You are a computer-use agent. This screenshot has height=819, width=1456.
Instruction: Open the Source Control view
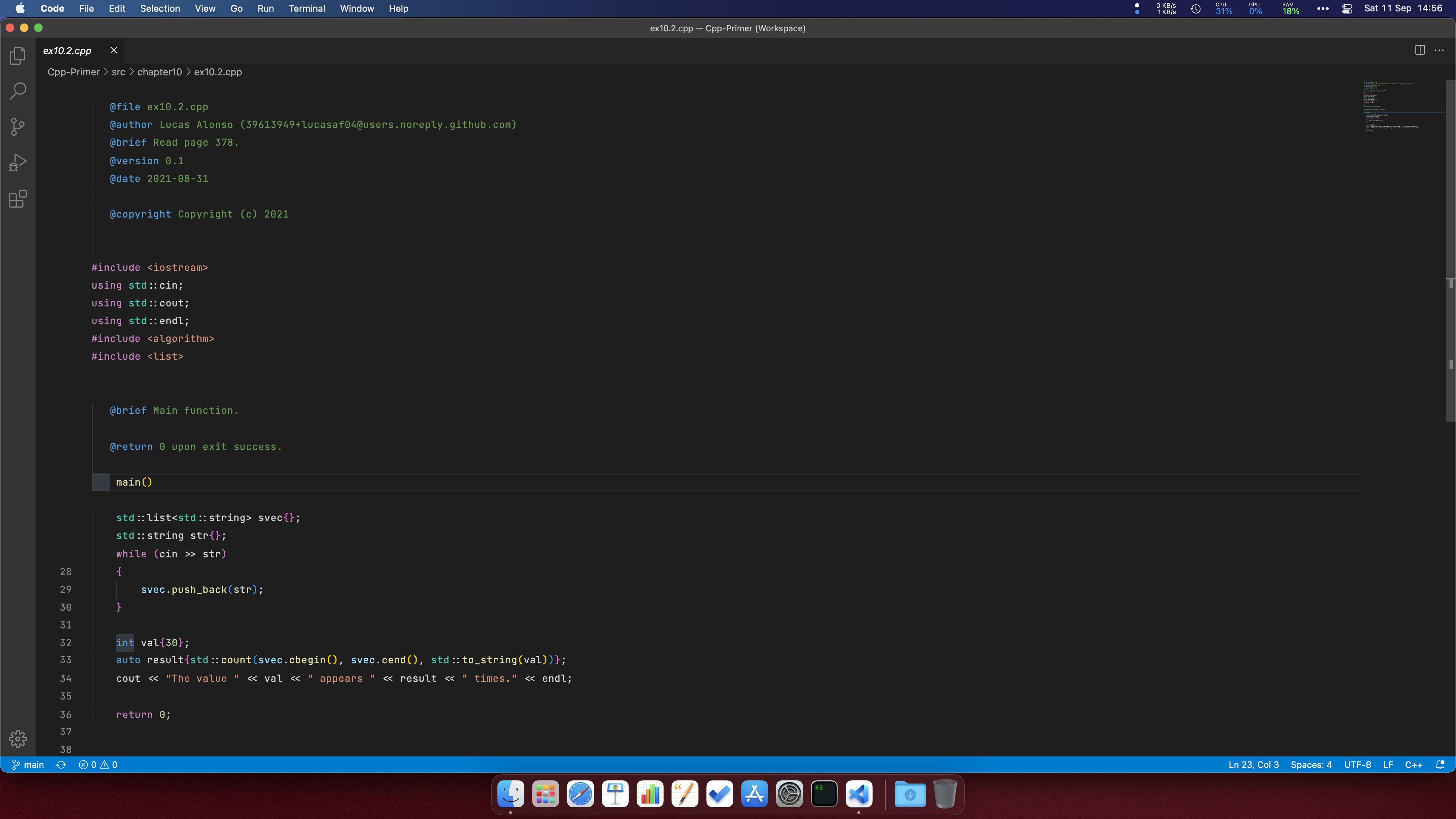click(x=17, y=127)
